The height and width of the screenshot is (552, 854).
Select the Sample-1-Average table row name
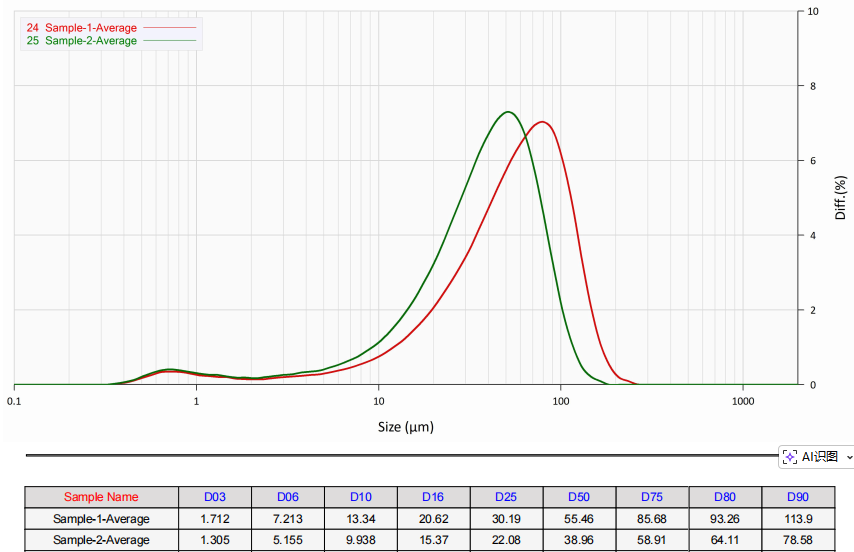101,519
